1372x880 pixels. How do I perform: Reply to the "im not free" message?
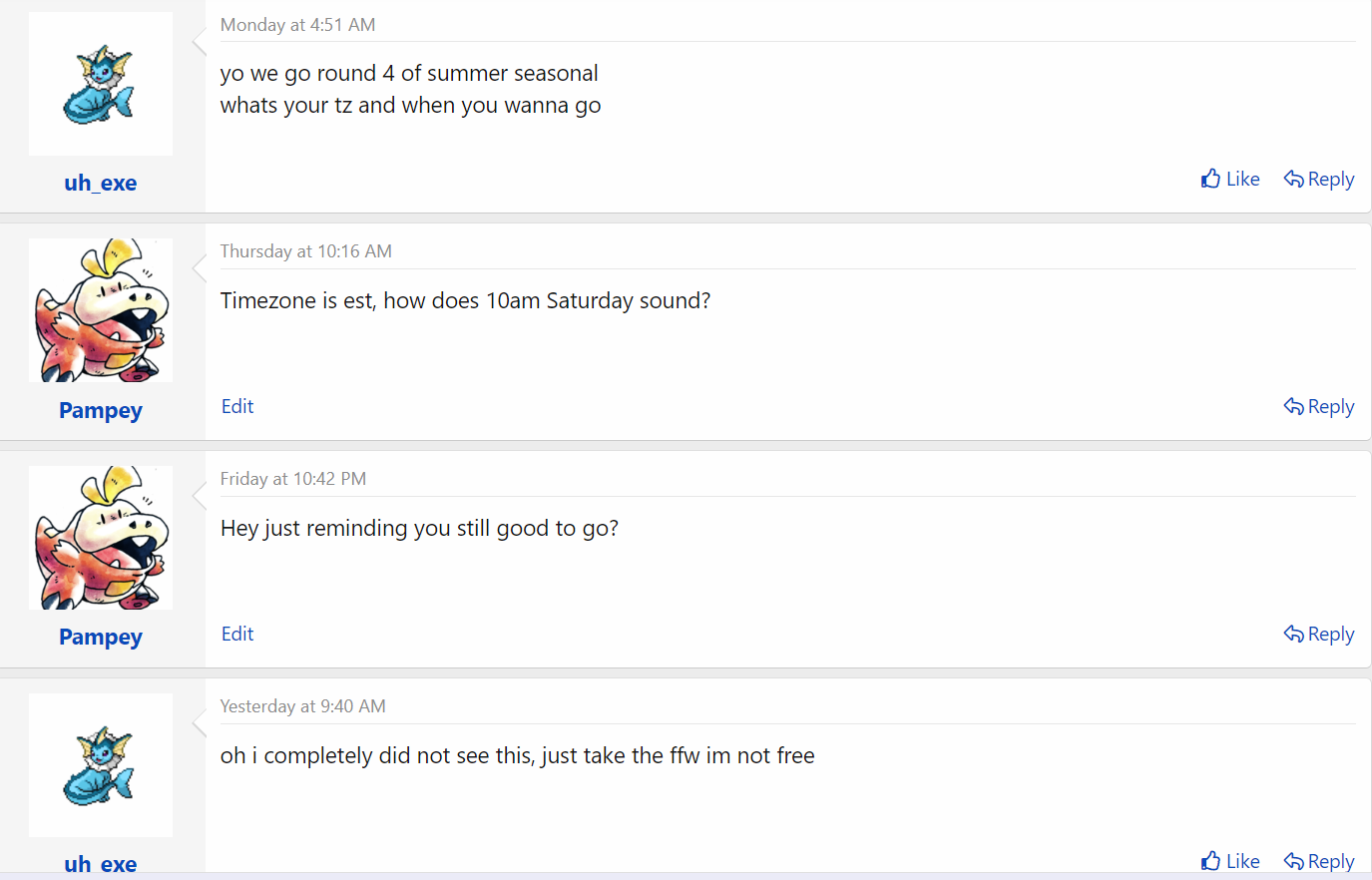pos(1319,861)
